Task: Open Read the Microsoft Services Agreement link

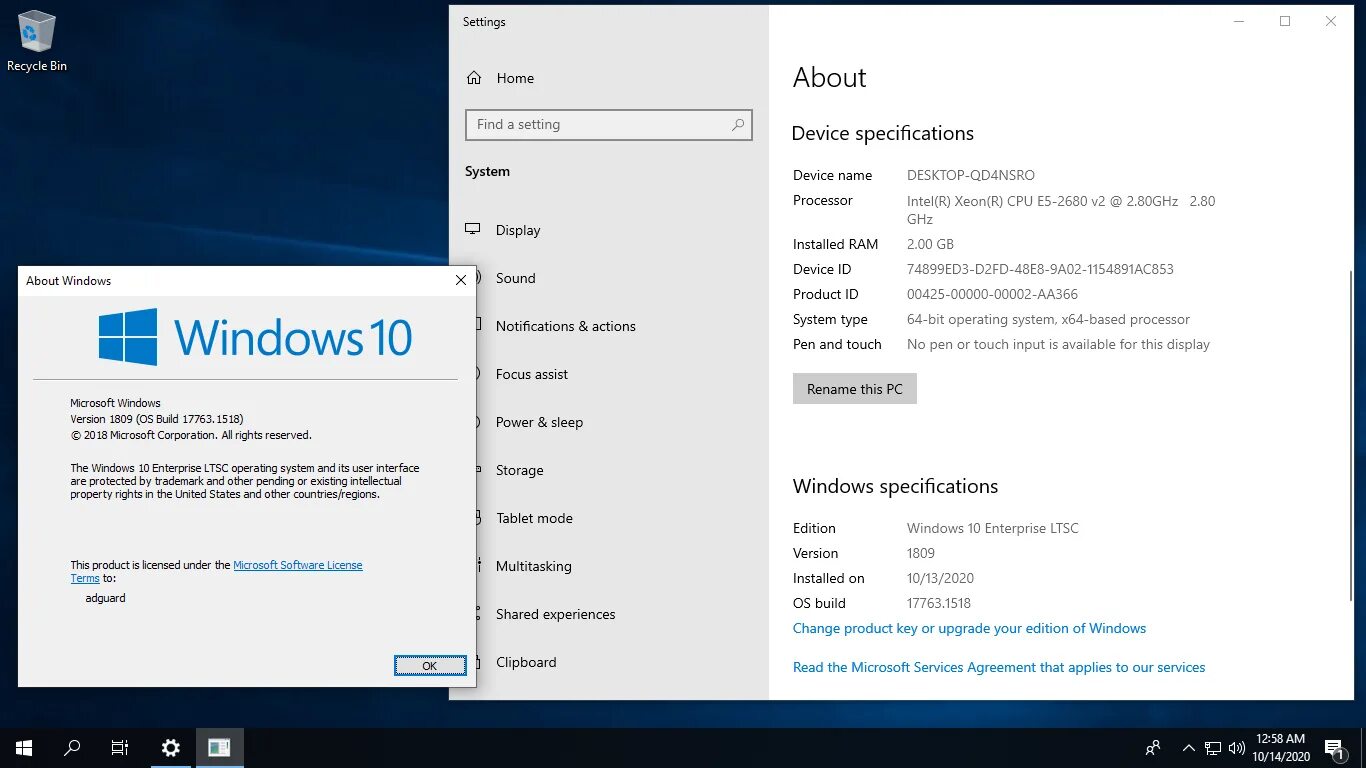Action: coord(999,667)
